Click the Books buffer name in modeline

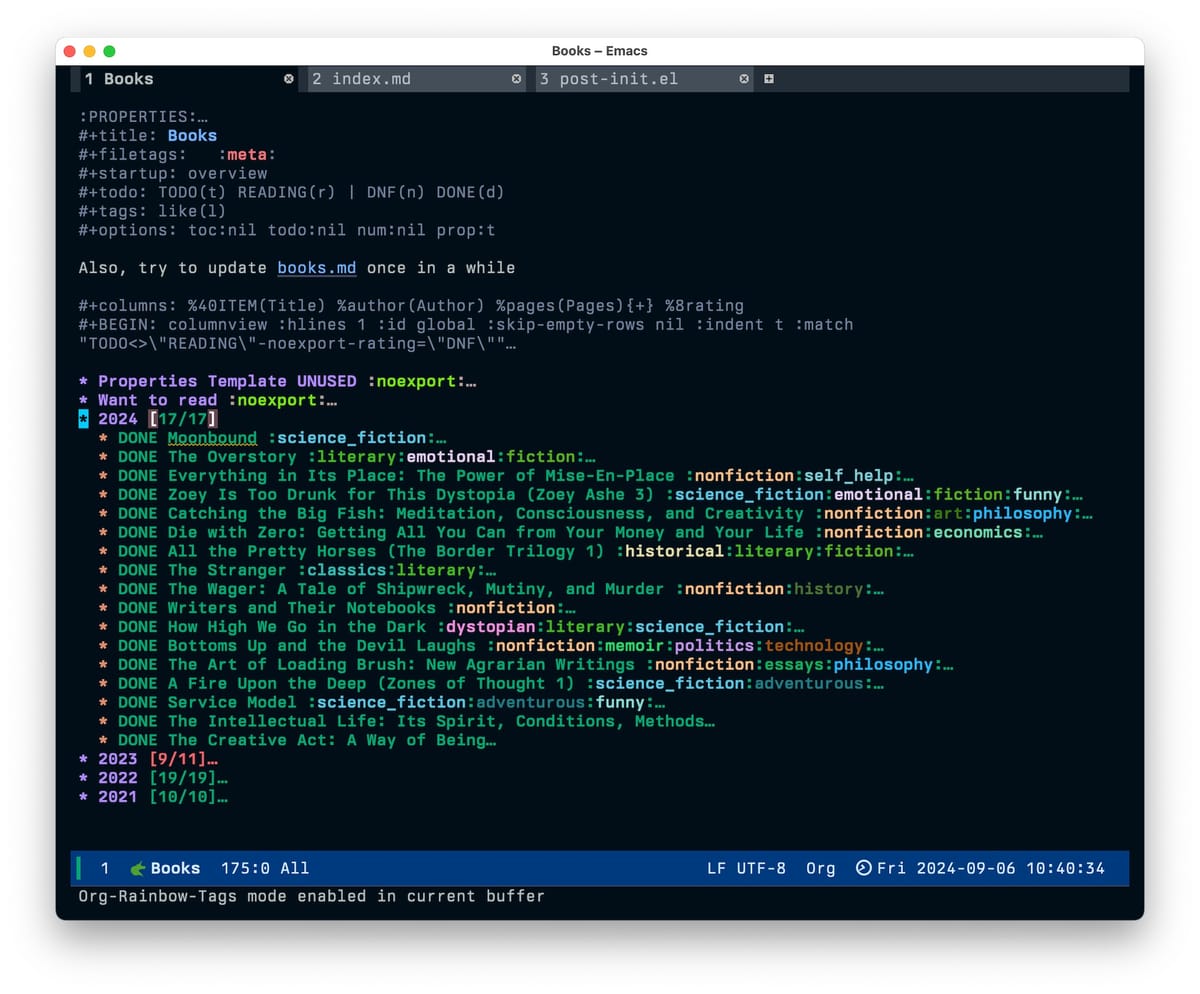tap(175, 868)
